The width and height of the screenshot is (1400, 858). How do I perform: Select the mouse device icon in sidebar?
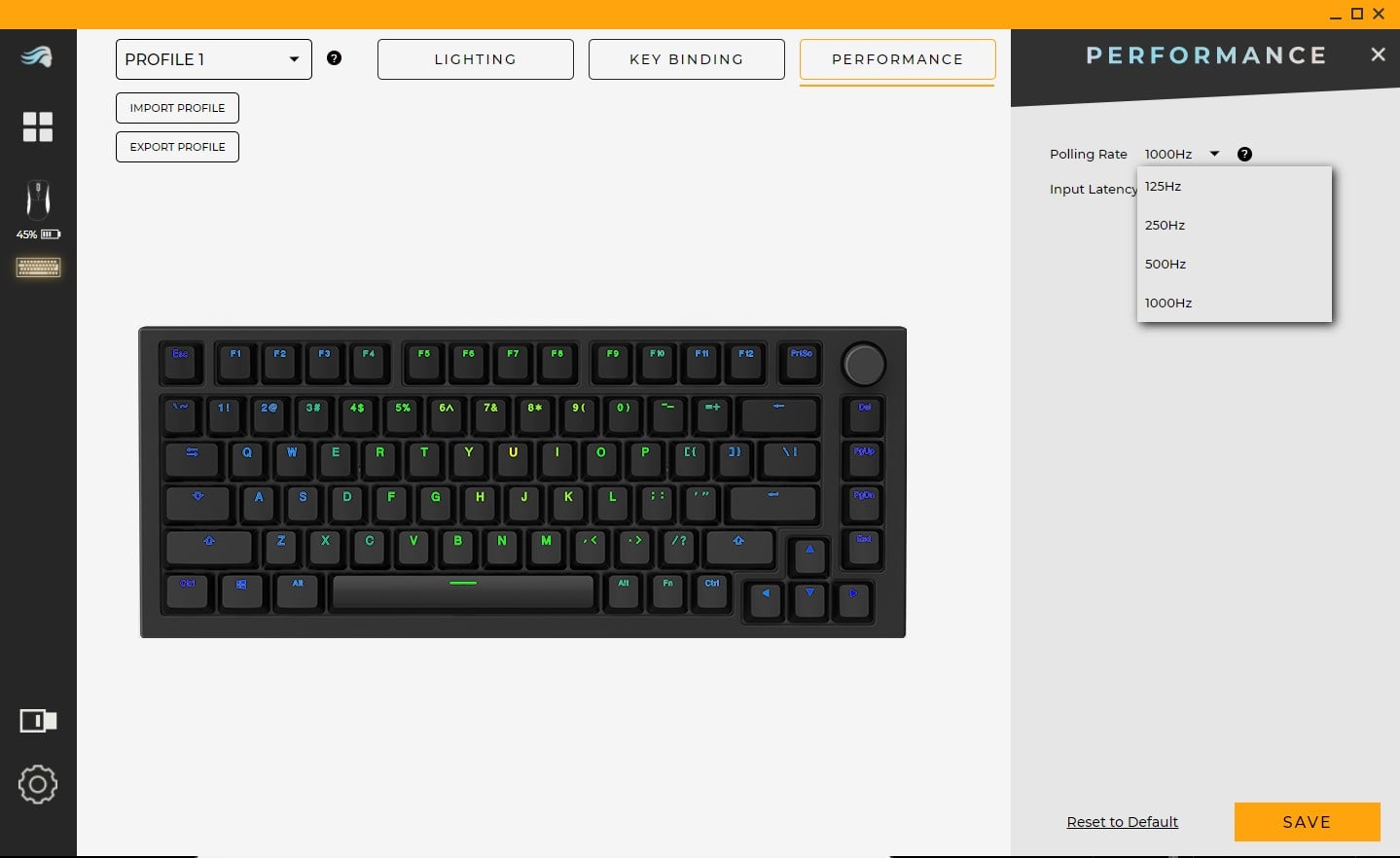tap(38, 199)
